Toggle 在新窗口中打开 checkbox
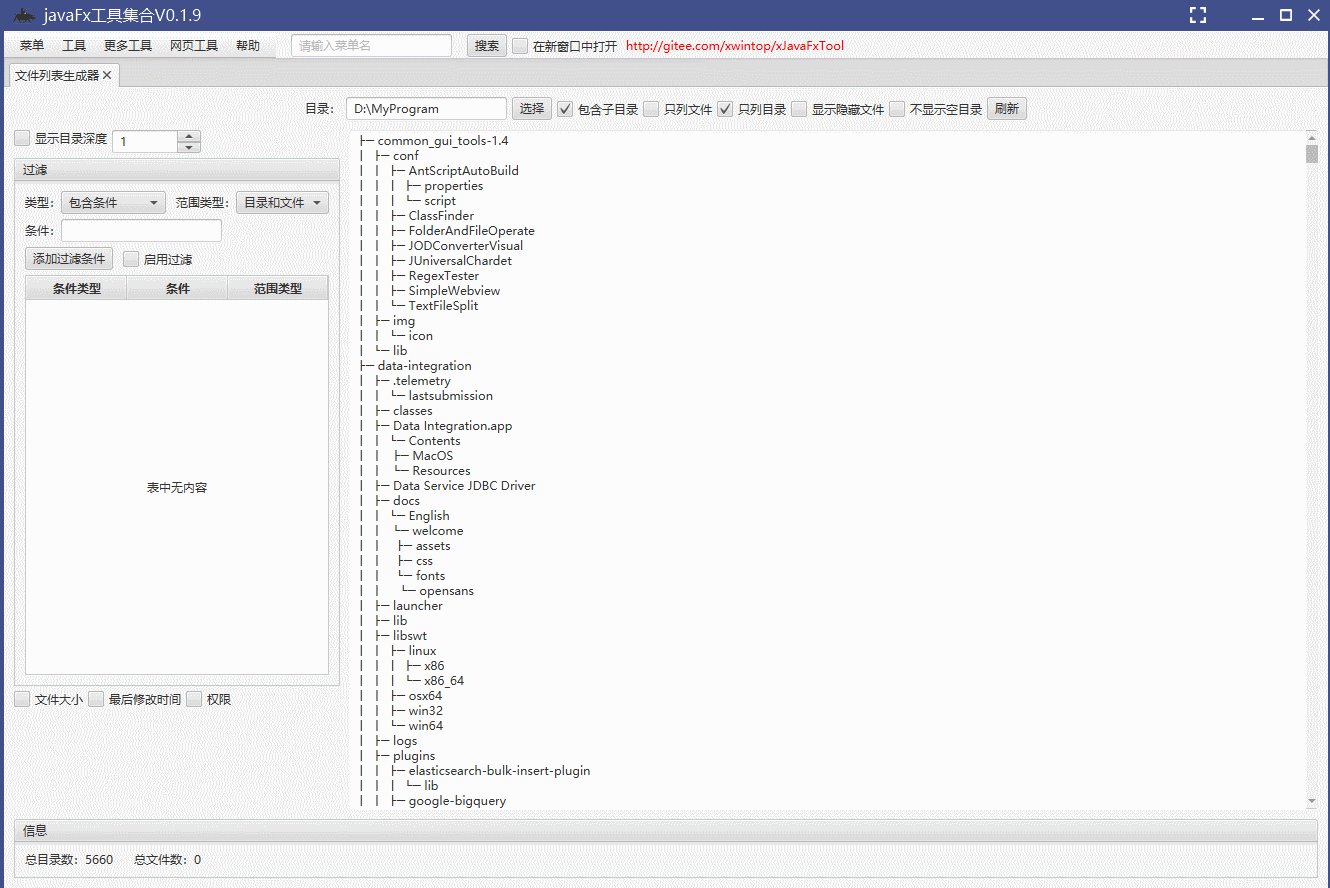 pos(520,46)
